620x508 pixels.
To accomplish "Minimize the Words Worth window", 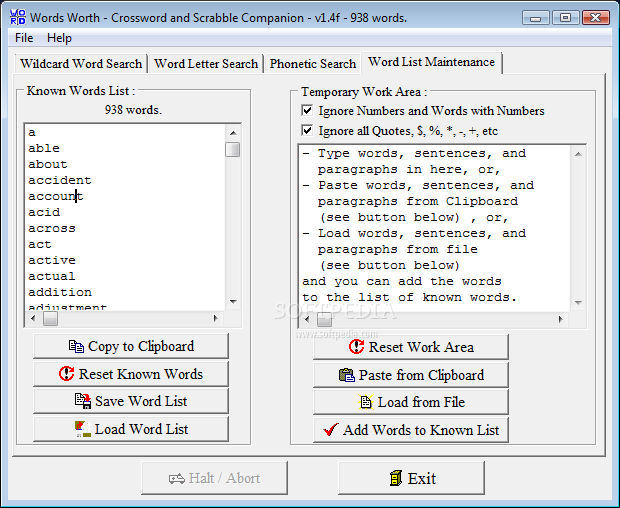I will 535,18.
